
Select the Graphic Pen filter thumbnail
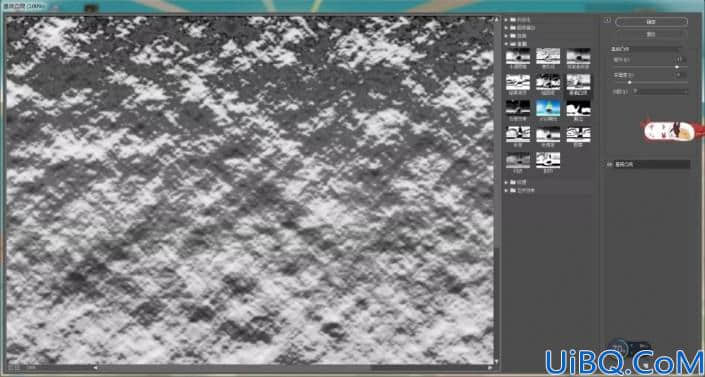coord(548,82)
